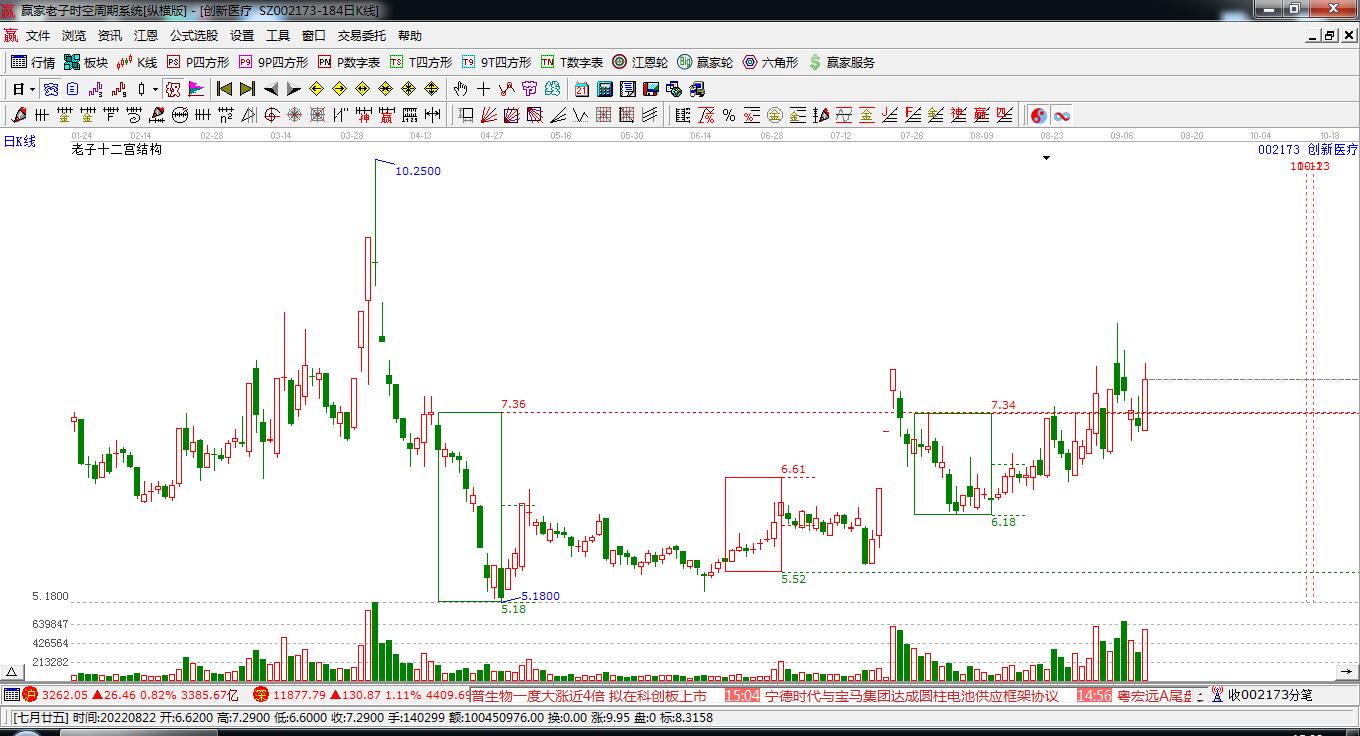Click the measure ruler box tool
This screenshot has height=736, width=1360.
tap(465, 115)
